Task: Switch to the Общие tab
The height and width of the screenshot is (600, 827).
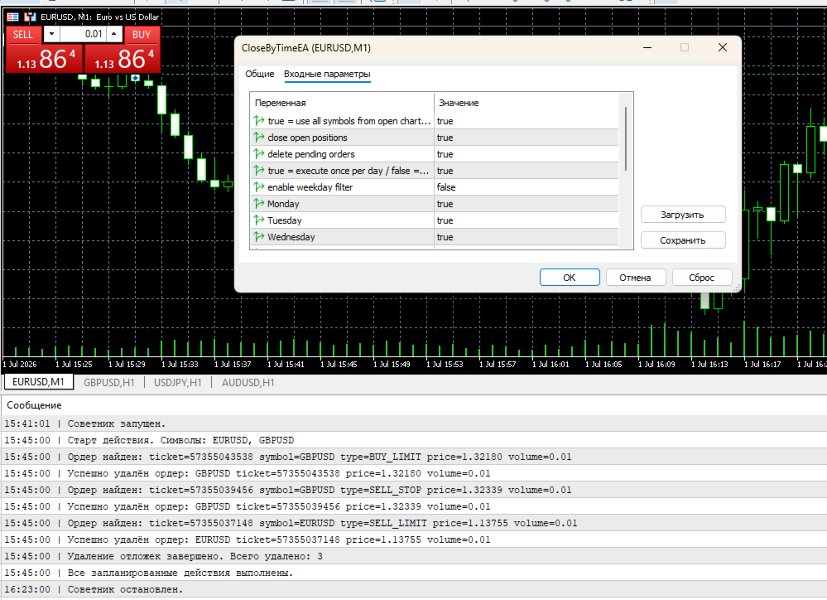Action: [x=259, y=74]
